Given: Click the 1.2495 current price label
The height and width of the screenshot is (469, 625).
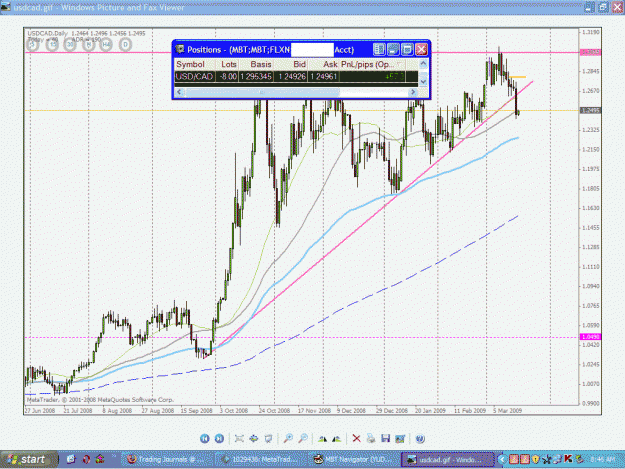Looking at the screenshot, I should coord(590,110).
